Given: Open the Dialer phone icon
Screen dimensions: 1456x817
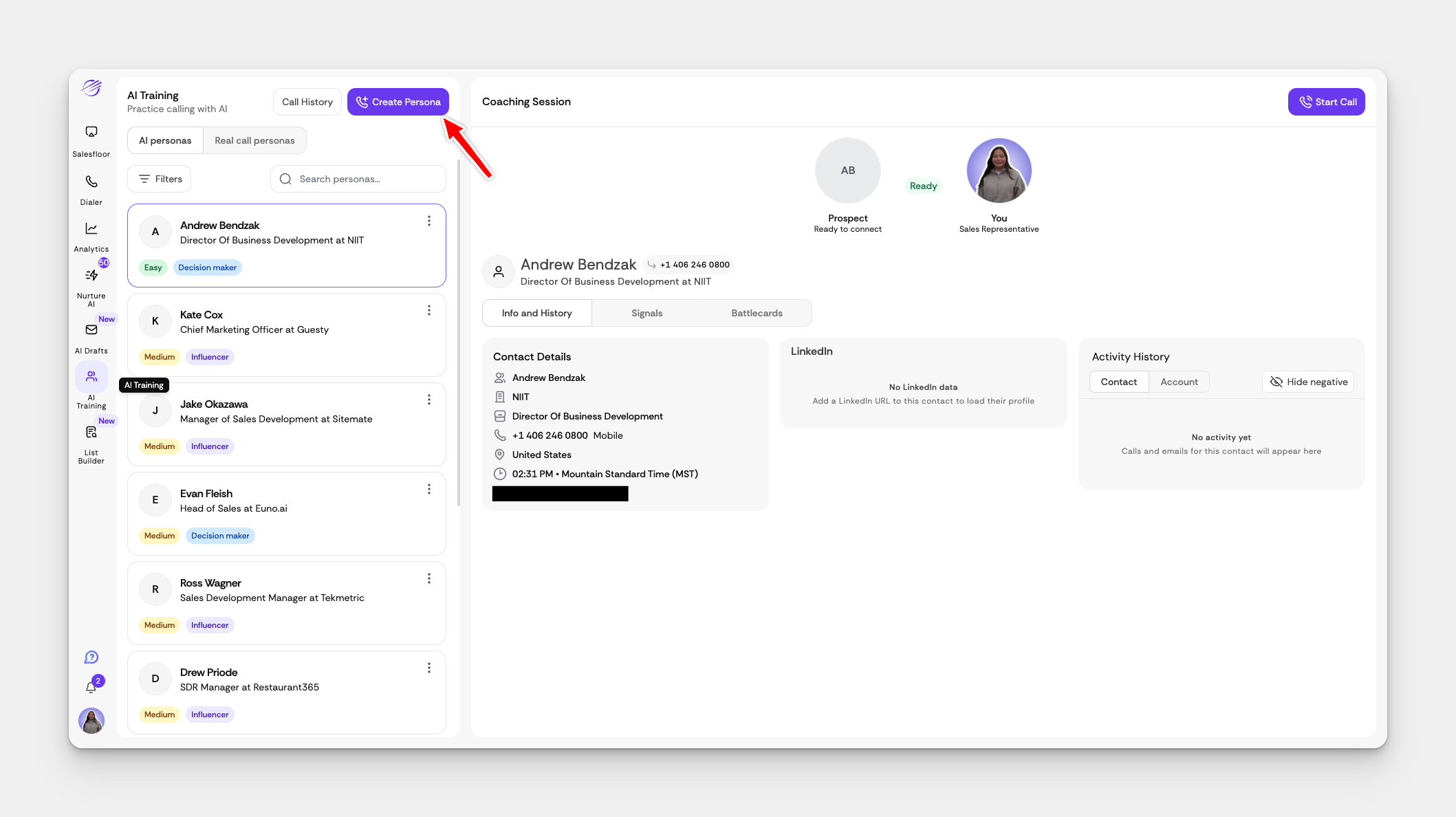Looking at the screenshot, I should click(91, 182).
